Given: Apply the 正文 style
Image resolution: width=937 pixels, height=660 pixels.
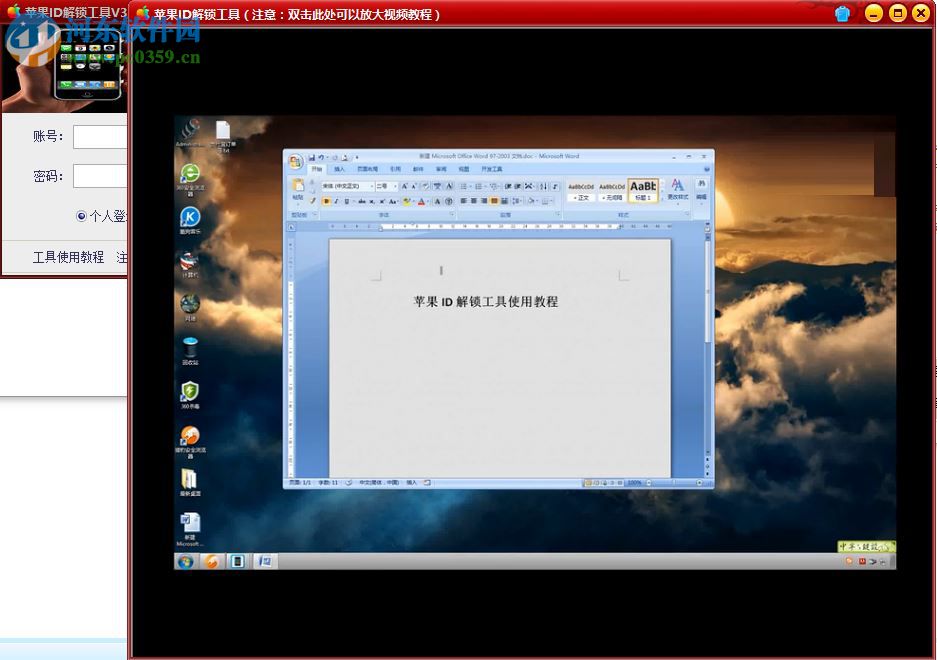Looking at the screenshot, I should click(581, 191).
